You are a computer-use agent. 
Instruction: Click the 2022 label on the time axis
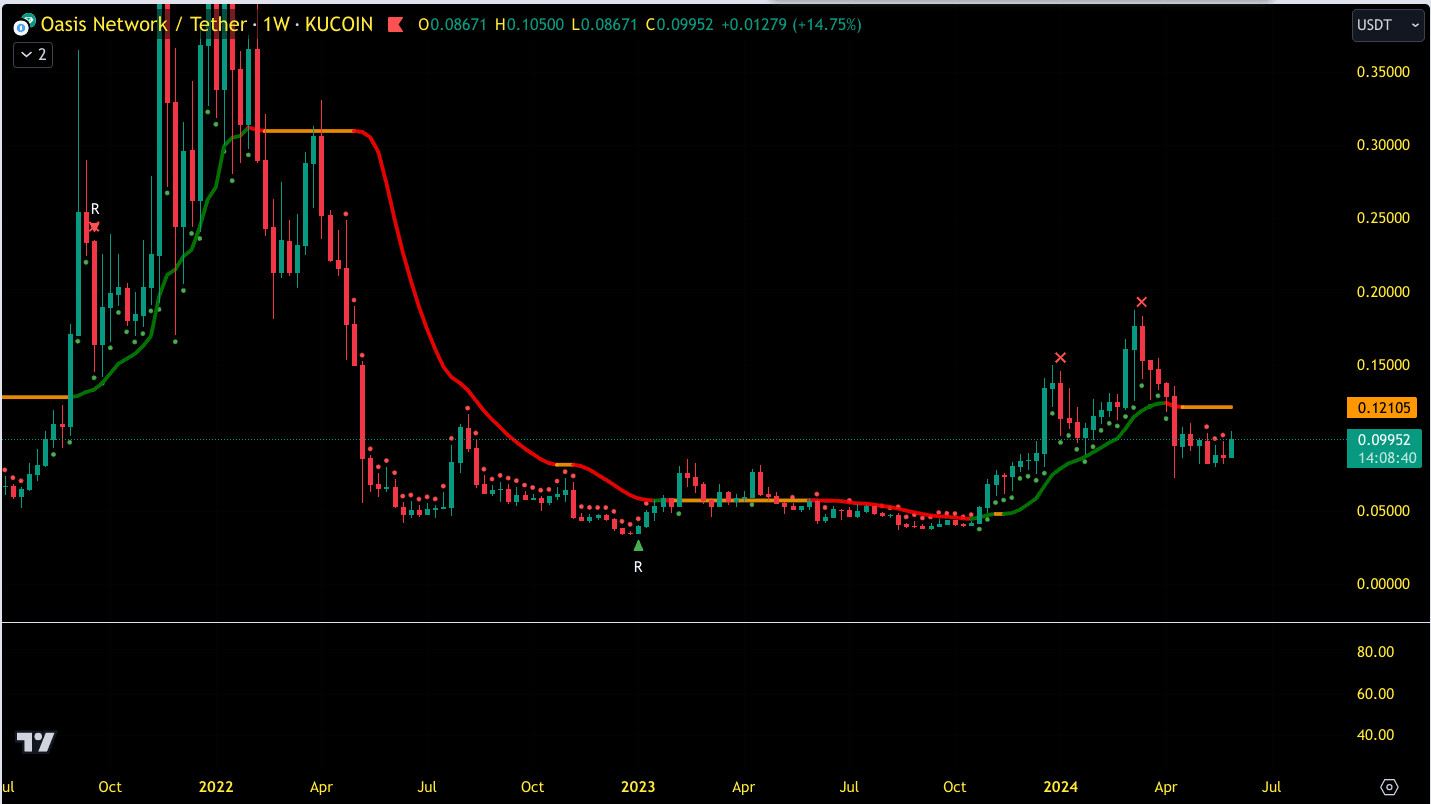(216, 787)
